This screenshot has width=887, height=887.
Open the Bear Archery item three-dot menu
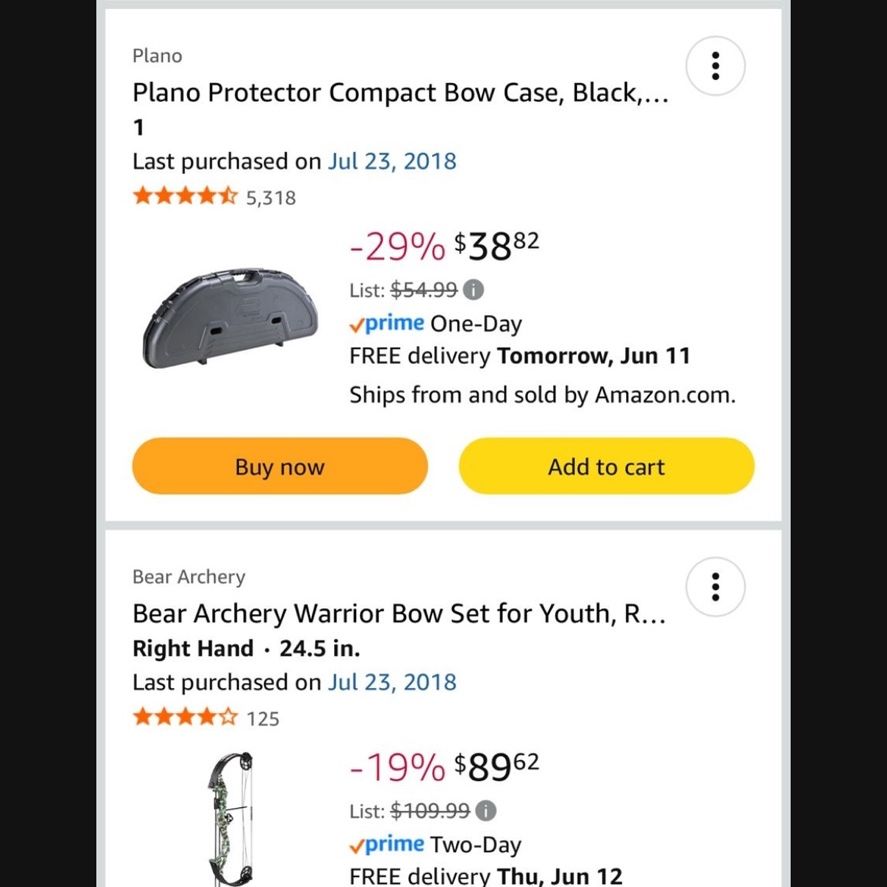pyautogui.click(x=715, y=587)
